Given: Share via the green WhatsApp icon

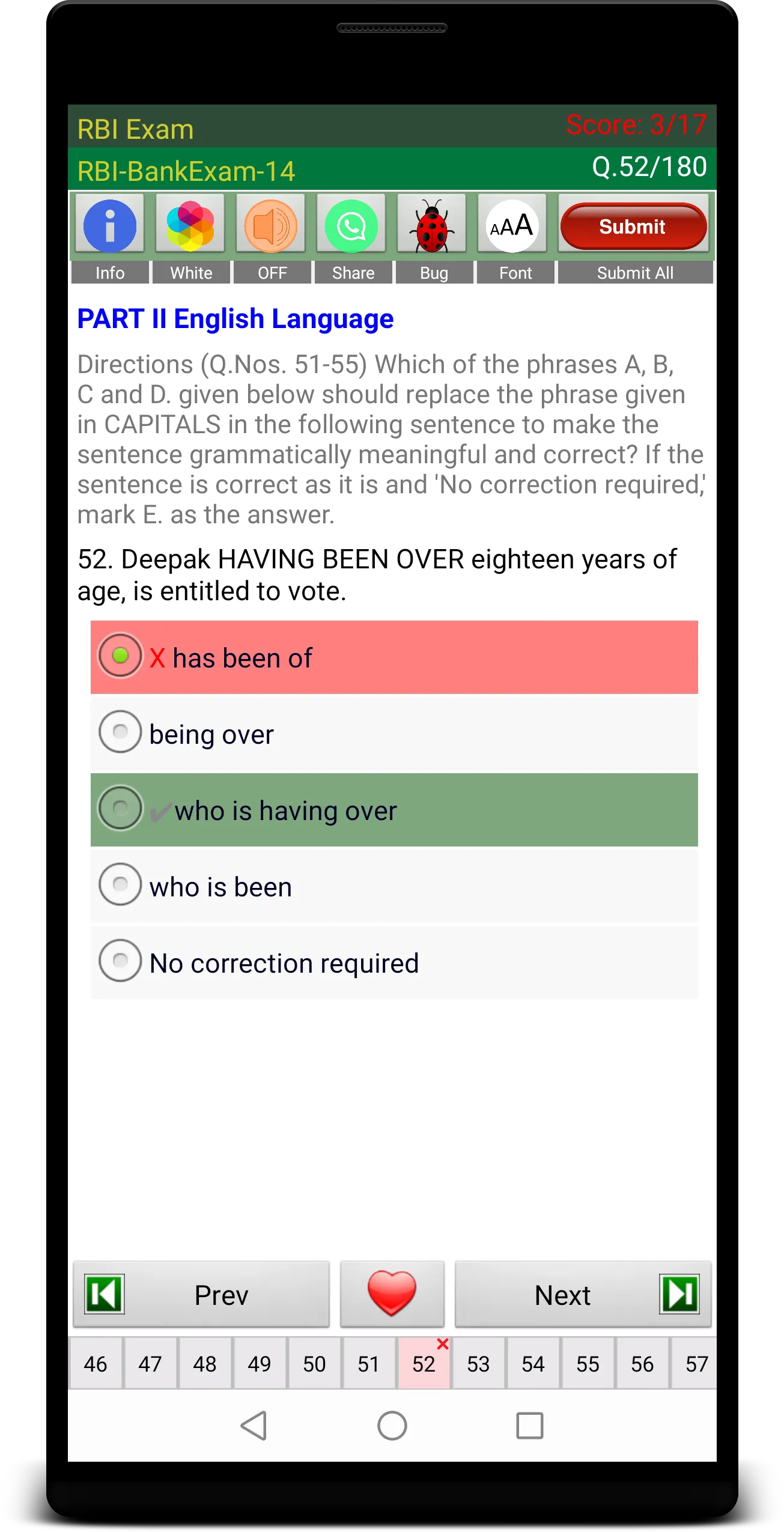Looking at the screenshot, I should (351, 226).
